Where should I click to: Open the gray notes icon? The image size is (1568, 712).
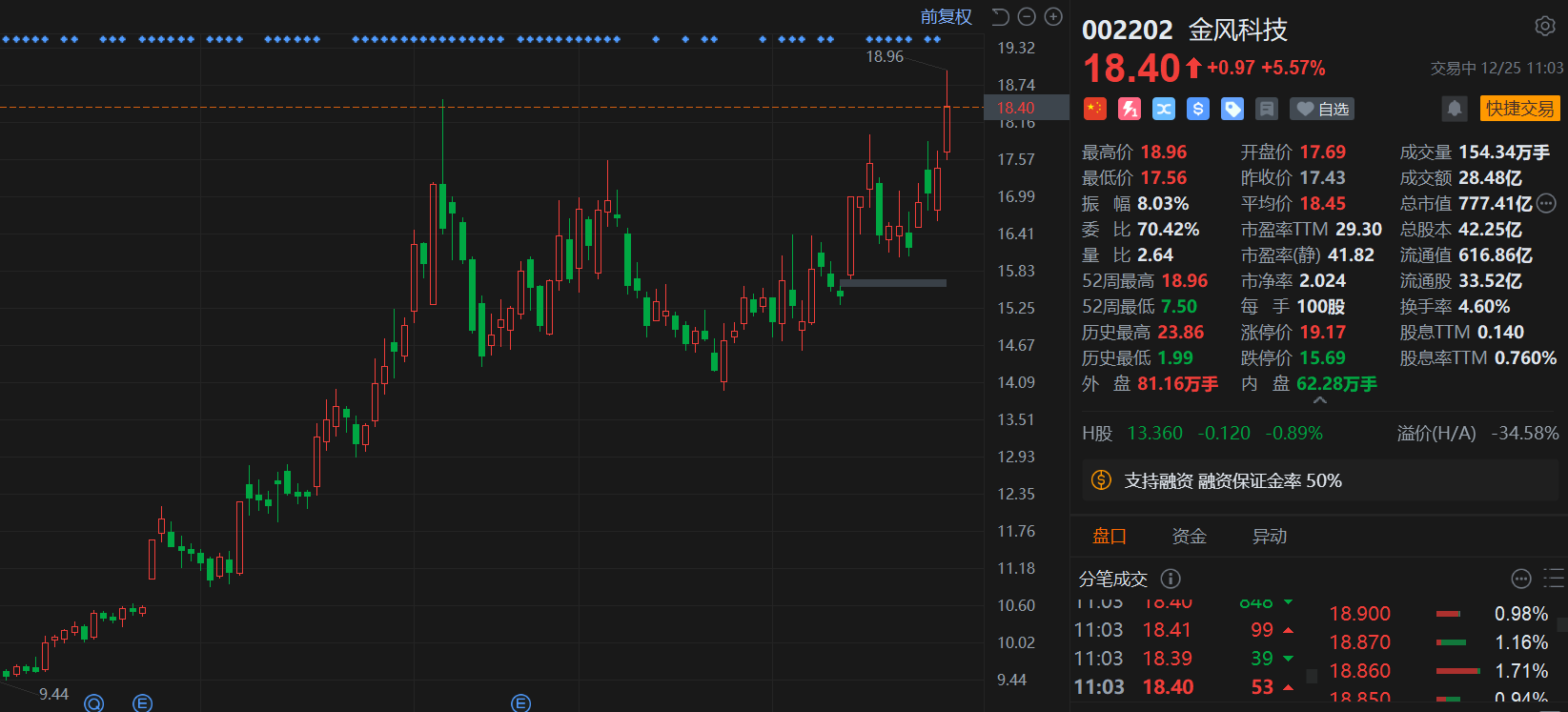pyautogui.click(x=1267, y=109)
